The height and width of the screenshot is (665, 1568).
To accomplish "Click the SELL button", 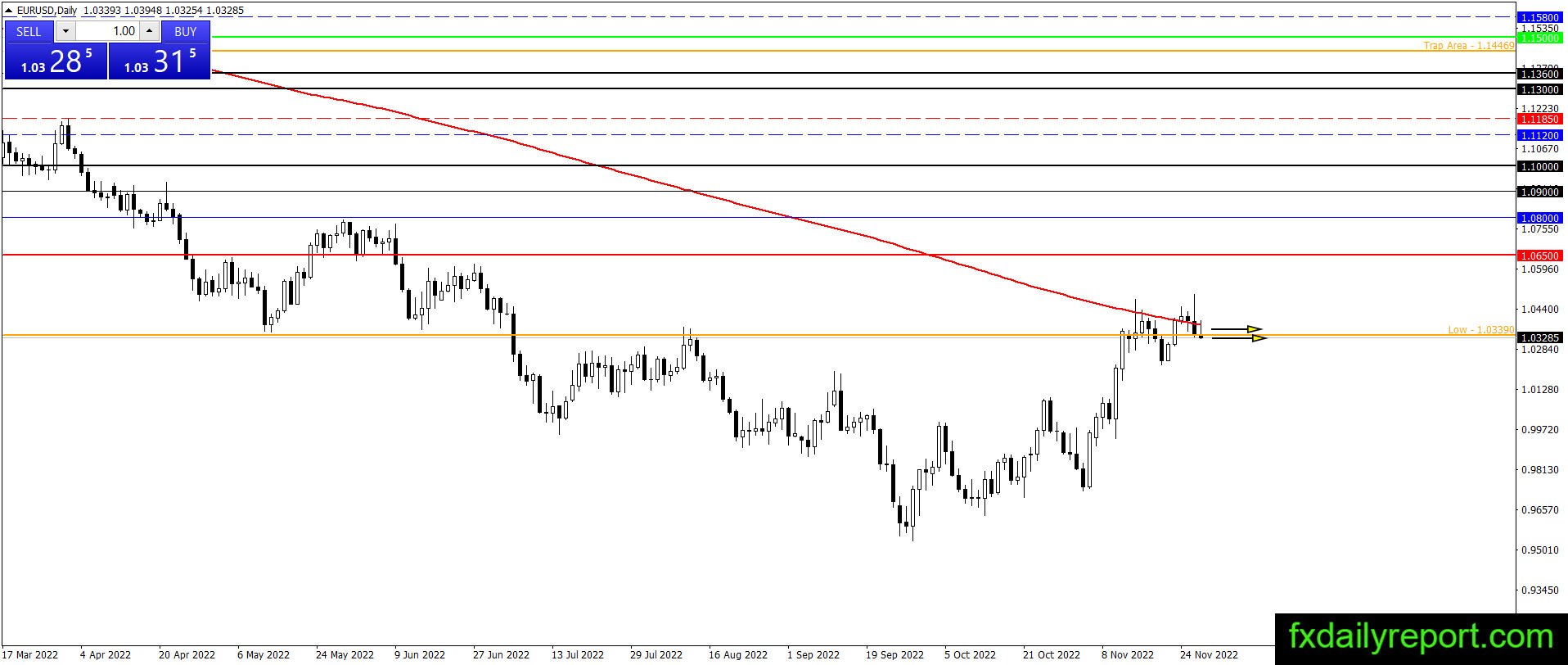I will pos(29,31).
